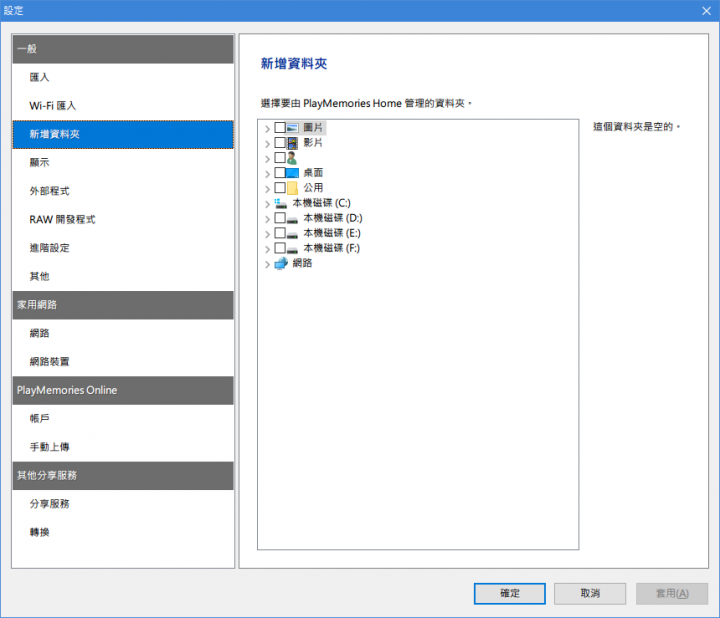Select the 本機磁碟 (E:) label

[x=332, y=233]
